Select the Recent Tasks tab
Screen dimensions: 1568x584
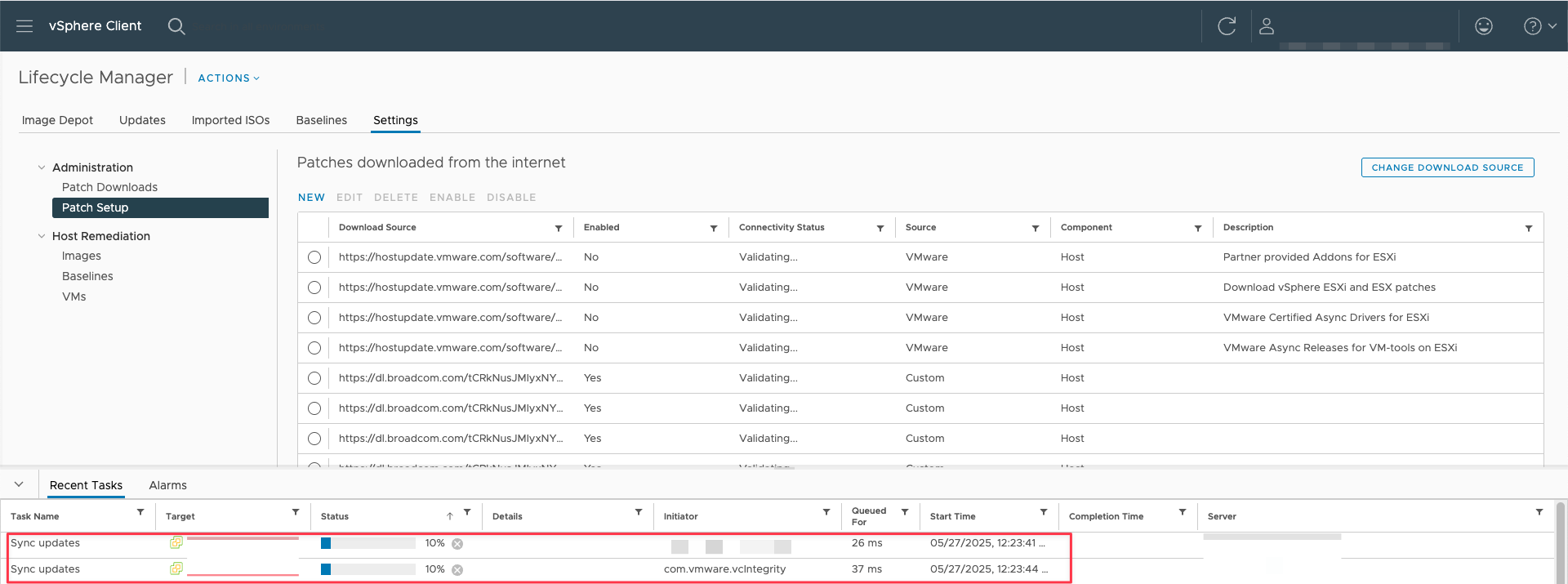pyautogui.click(x=86, y=485)
